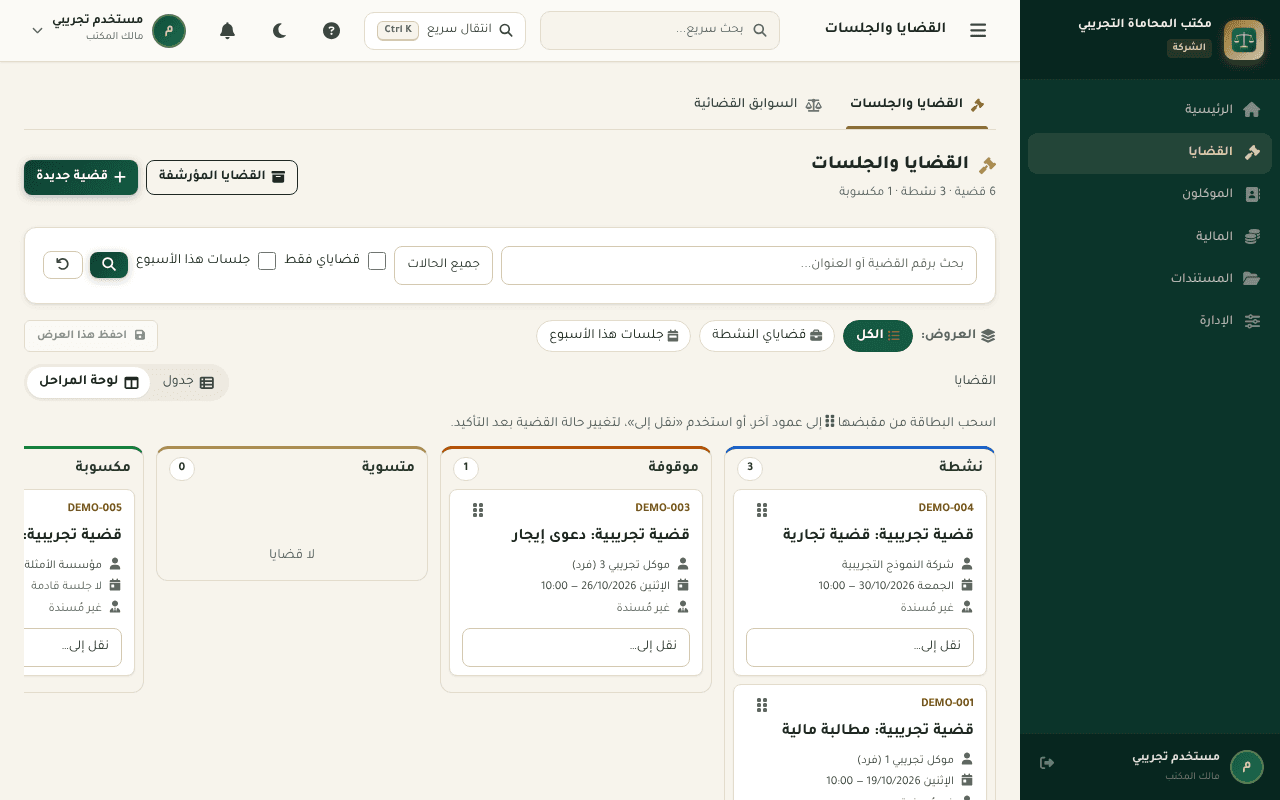Click the logout icon at the sidebar bottom

(1047, 763)
